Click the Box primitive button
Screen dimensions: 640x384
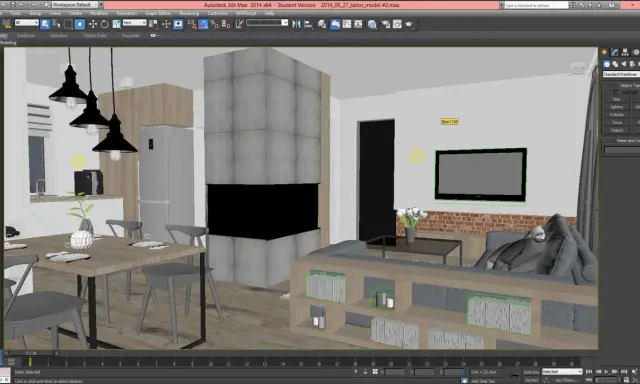617,99
